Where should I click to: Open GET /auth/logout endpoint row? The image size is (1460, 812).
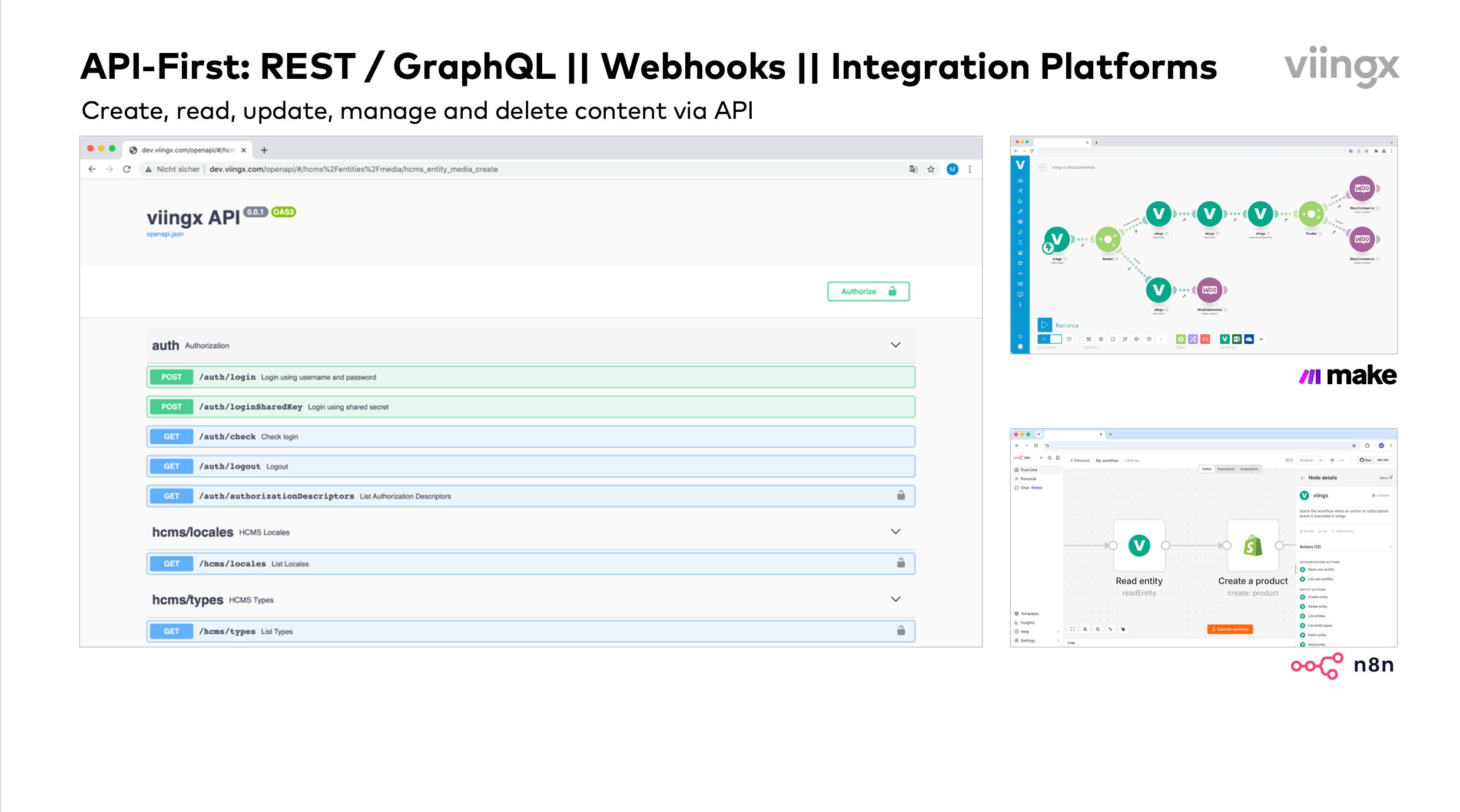pos(530,466)
